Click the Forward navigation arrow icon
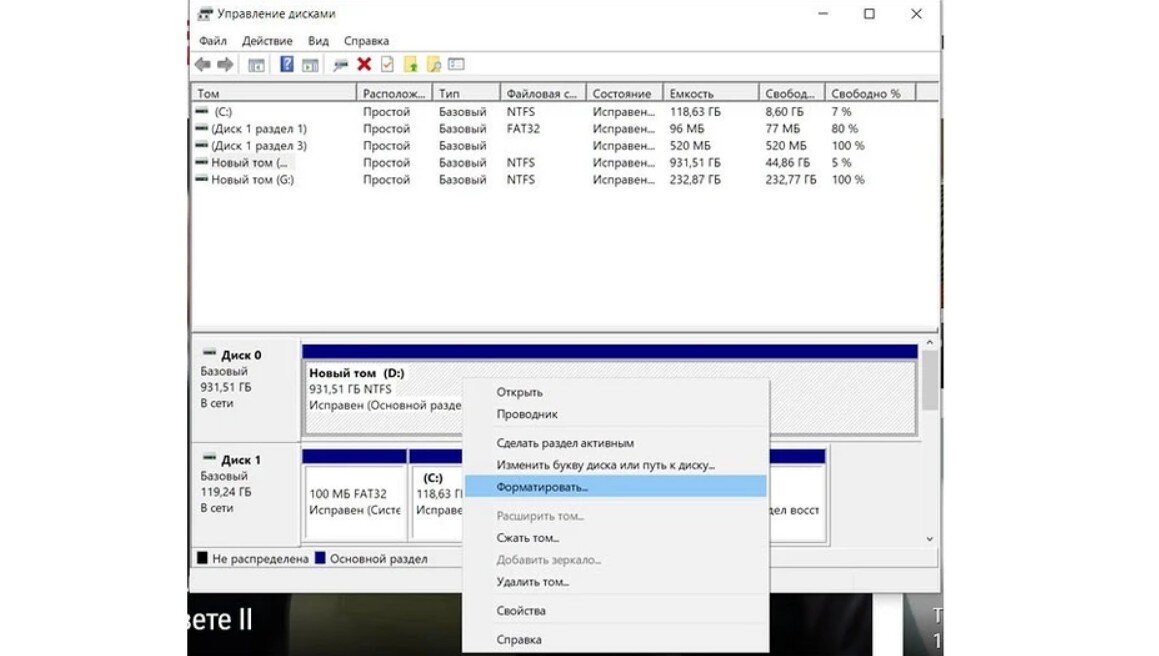 227,63
